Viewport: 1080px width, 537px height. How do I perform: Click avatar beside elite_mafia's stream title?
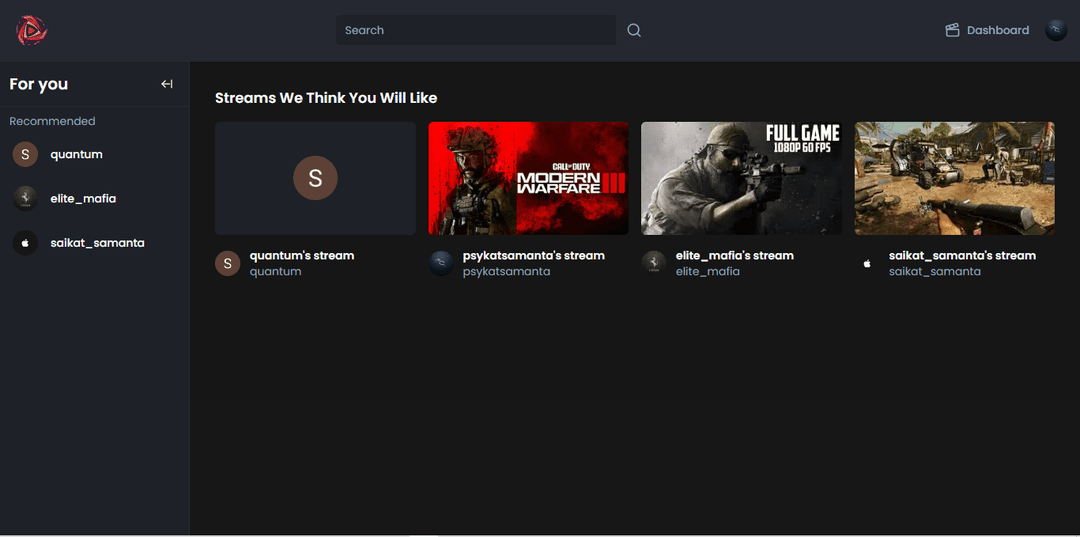click(654, 263)
